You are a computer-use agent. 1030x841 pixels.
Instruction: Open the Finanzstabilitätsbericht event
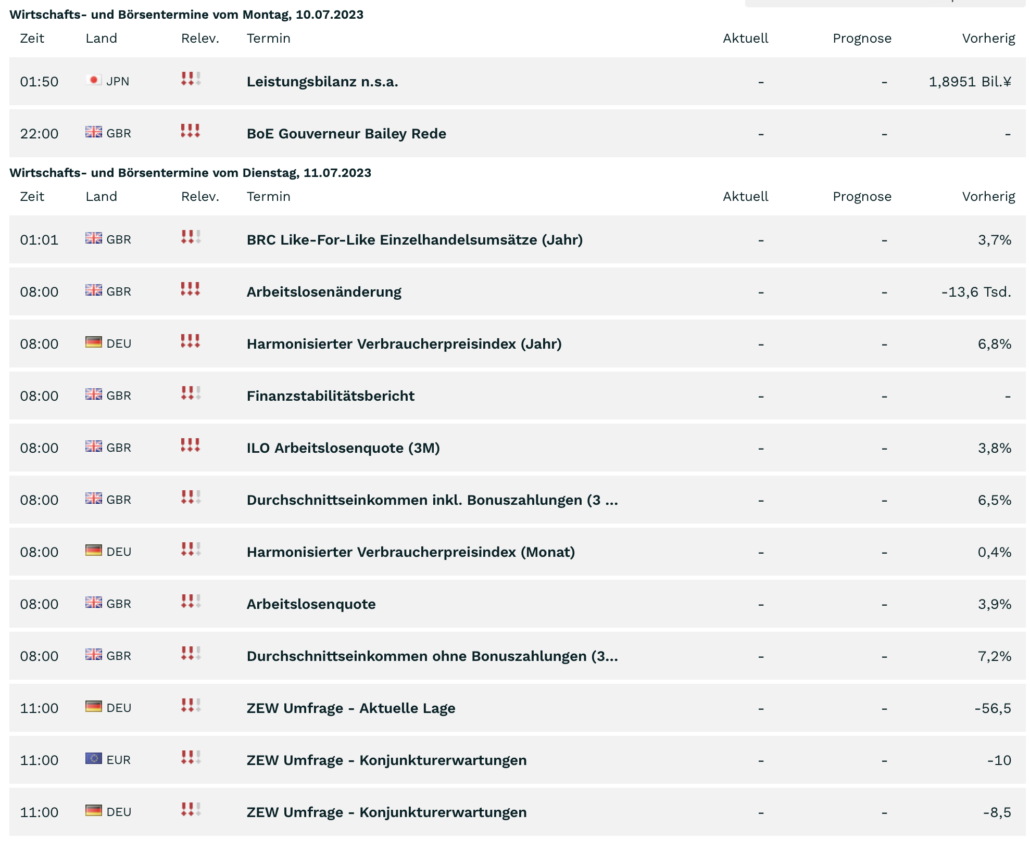[330, 396]
